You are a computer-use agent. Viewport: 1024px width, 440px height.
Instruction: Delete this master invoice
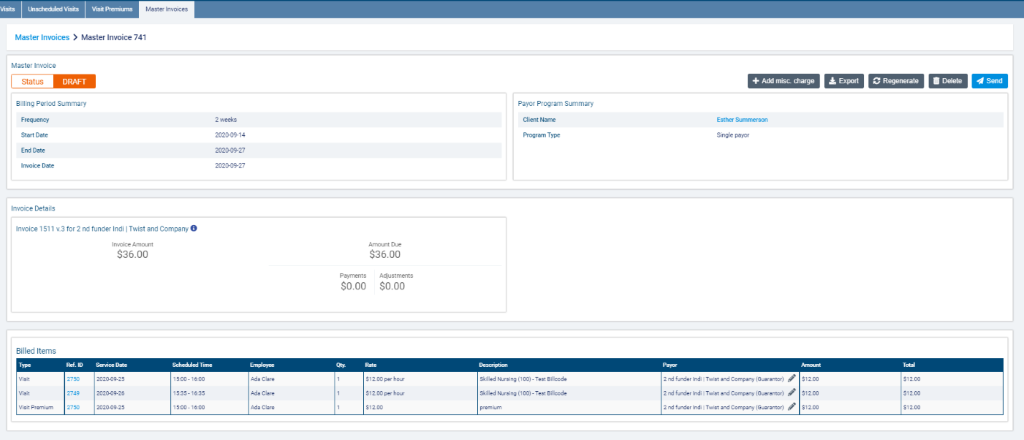(x=947, y=80)
